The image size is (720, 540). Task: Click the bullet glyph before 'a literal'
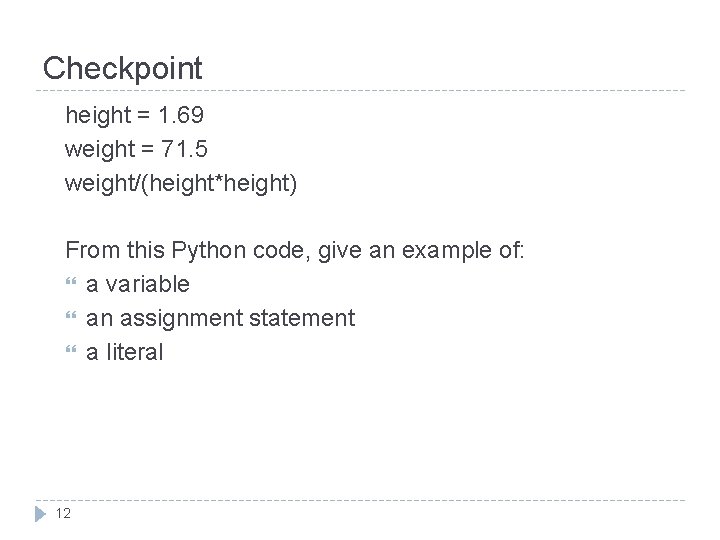70,353
